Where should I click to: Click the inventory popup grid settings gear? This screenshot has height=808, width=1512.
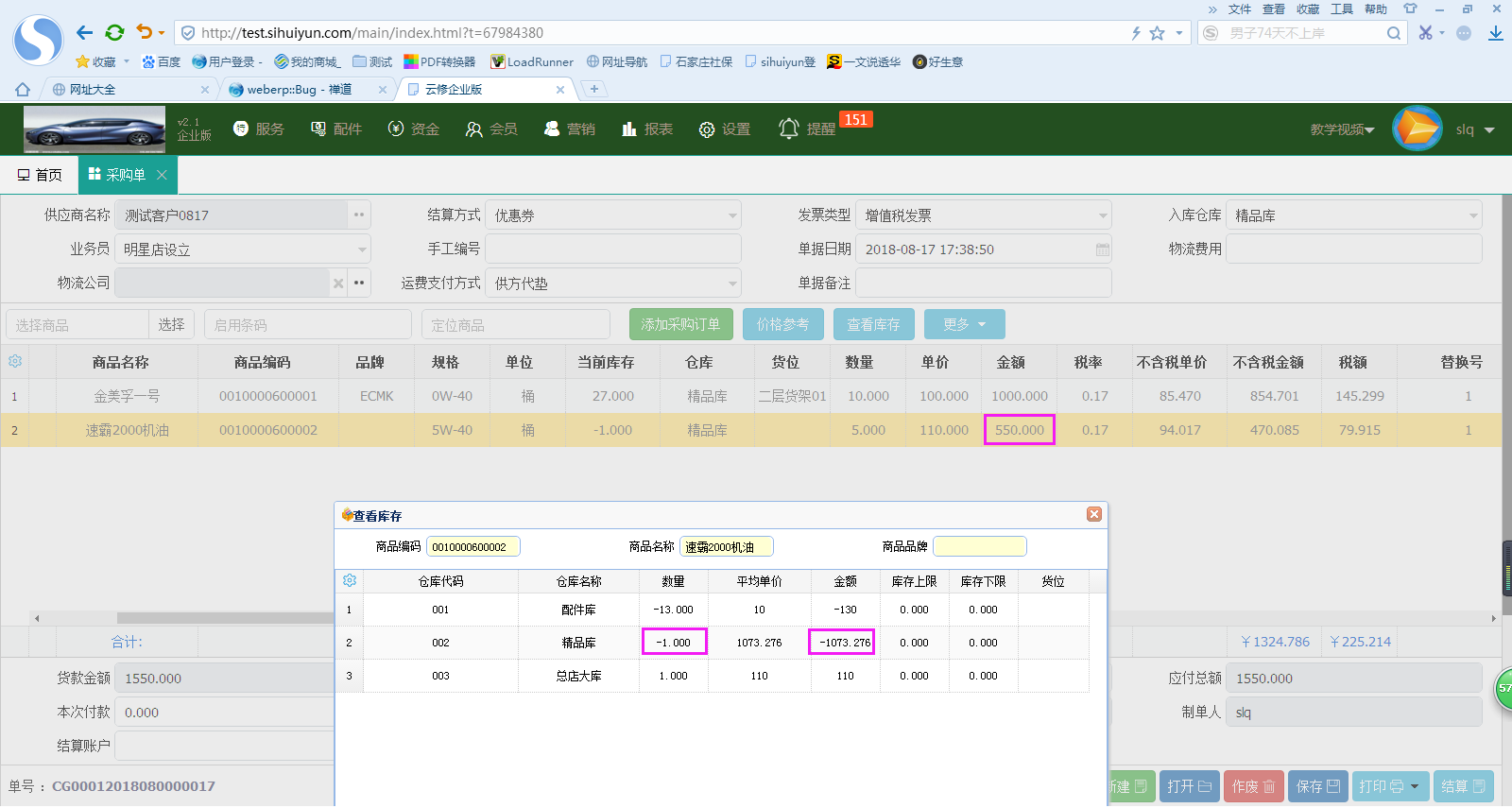350,581
